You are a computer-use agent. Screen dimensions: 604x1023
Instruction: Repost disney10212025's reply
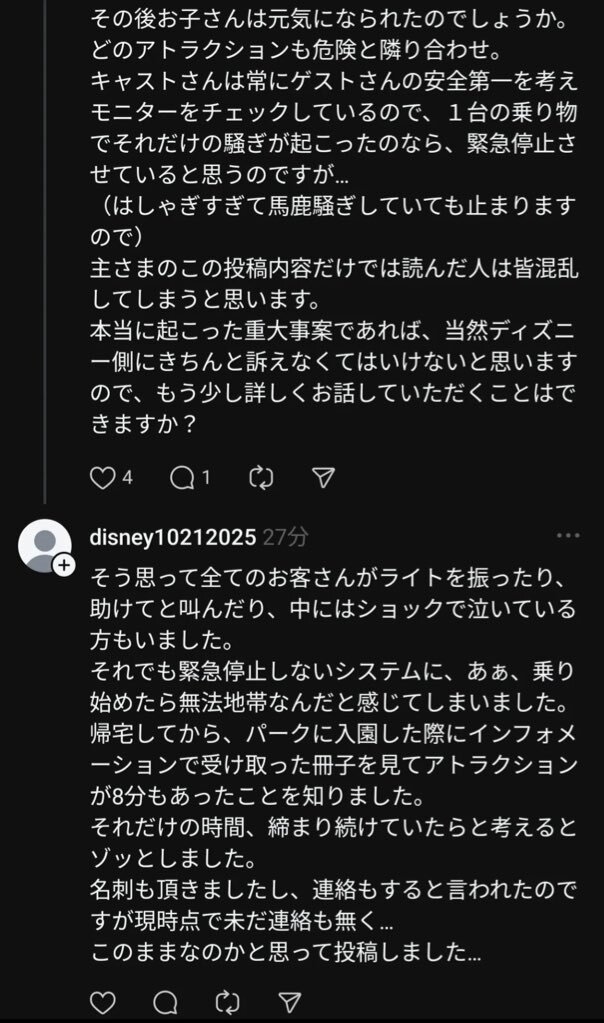click(x=227, y=1001)
